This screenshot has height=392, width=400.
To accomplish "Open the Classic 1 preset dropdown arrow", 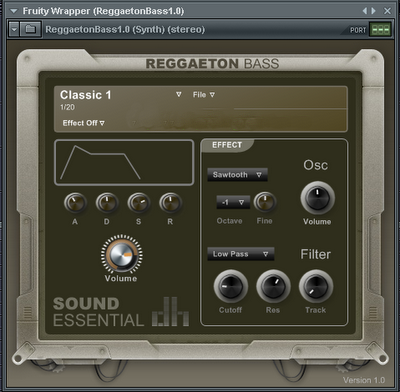I will point(179,95).
